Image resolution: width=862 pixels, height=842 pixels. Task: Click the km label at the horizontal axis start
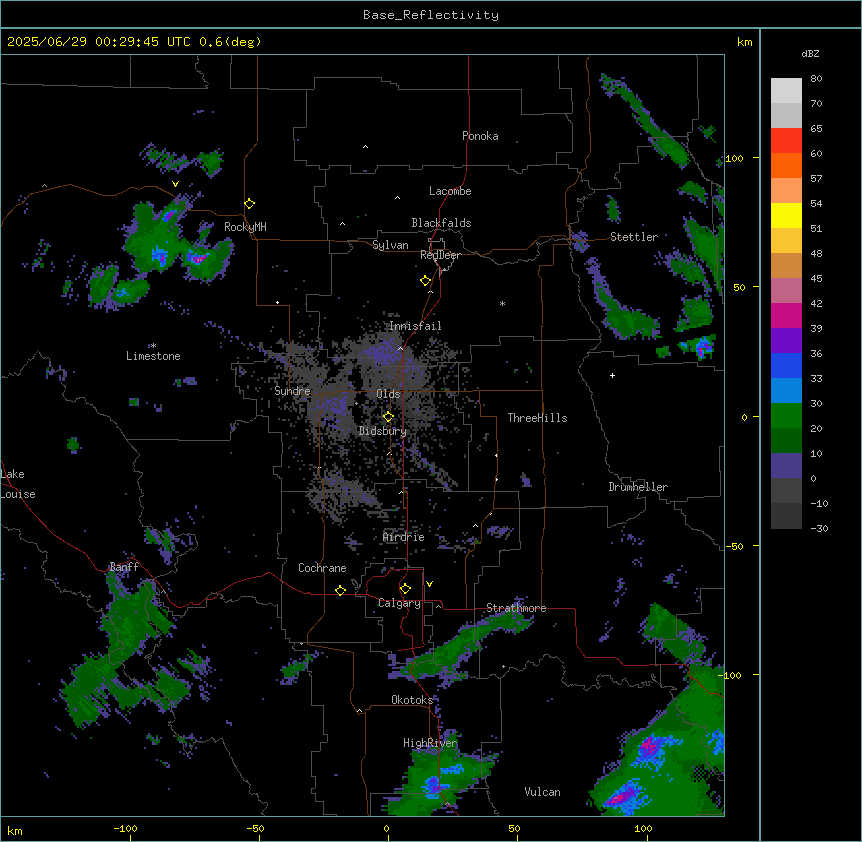coord(15,830)
